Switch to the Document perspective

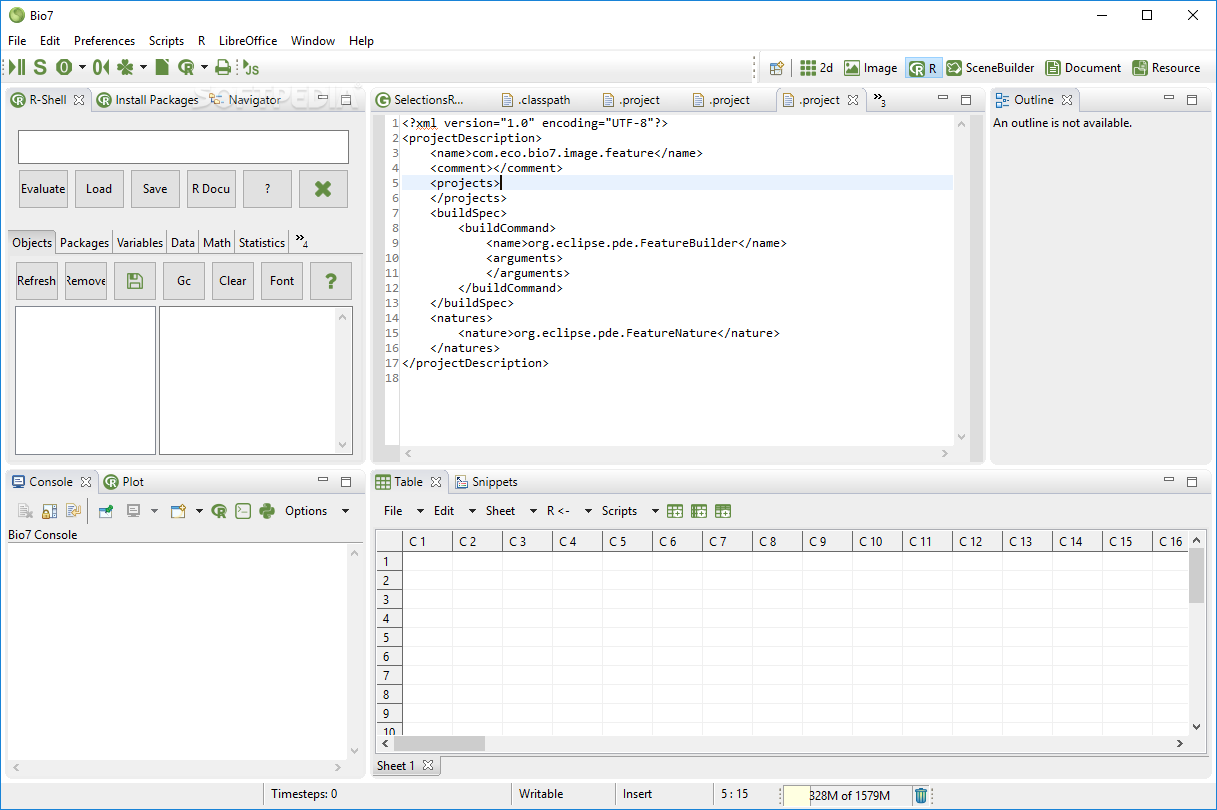pos(1083,68)
